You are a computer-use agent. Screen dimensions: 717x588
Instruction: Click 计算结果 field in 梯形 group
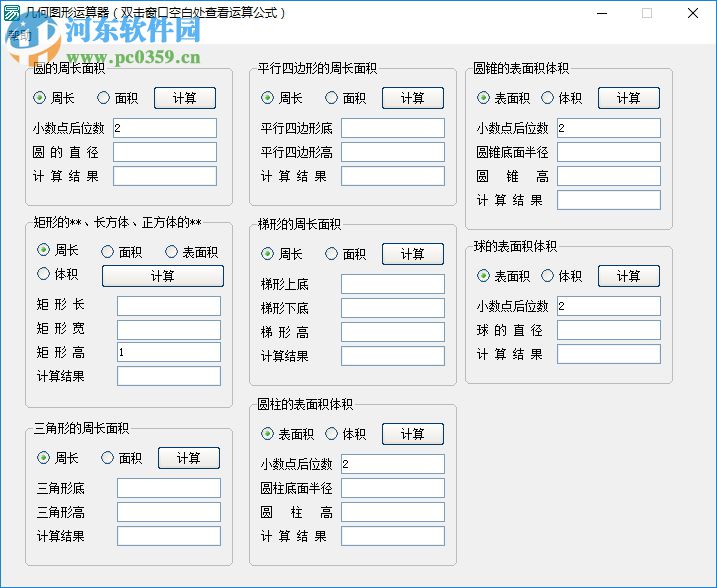pos(393,356)
